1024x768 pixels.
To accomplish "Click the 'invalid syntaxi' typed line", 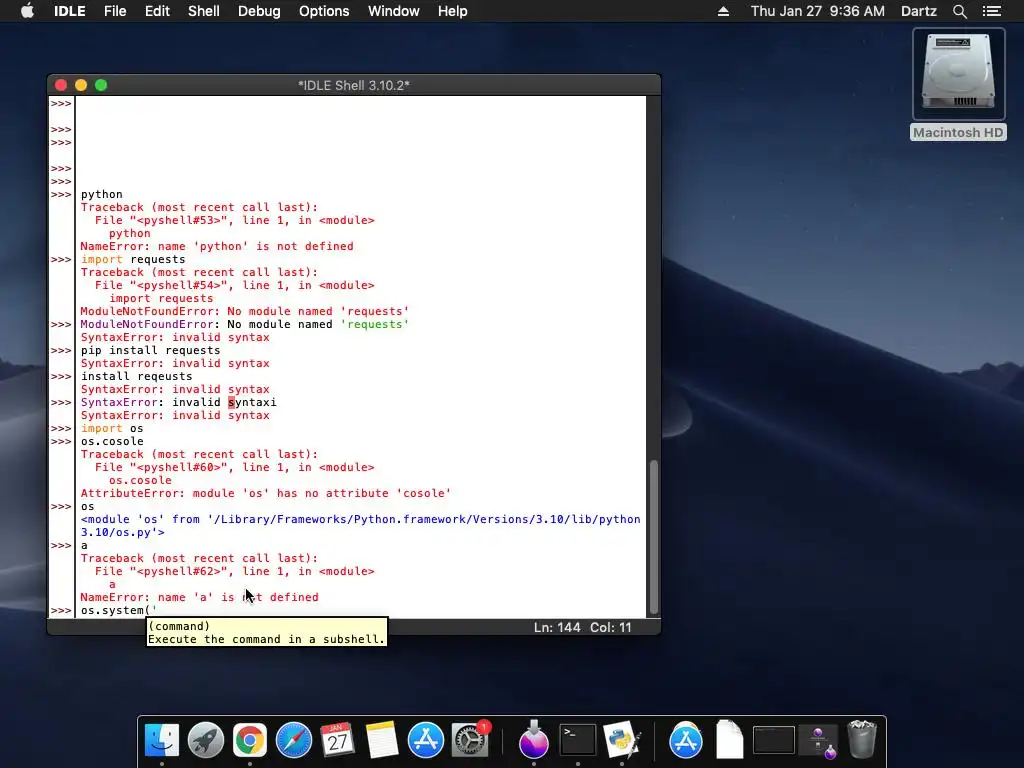I will point(178,402).
